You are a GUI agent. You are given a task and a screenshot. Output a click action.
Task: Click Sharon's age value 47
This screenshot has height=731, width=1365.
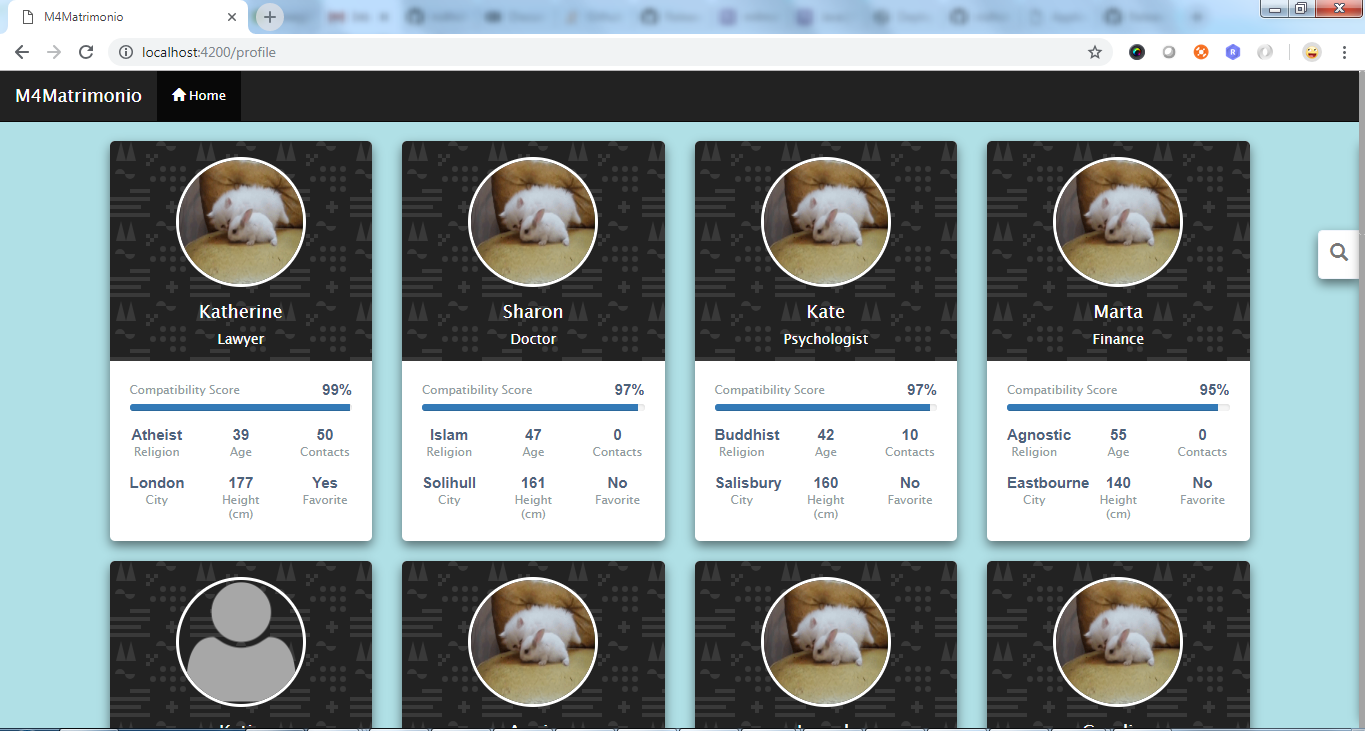pos(533,435)
